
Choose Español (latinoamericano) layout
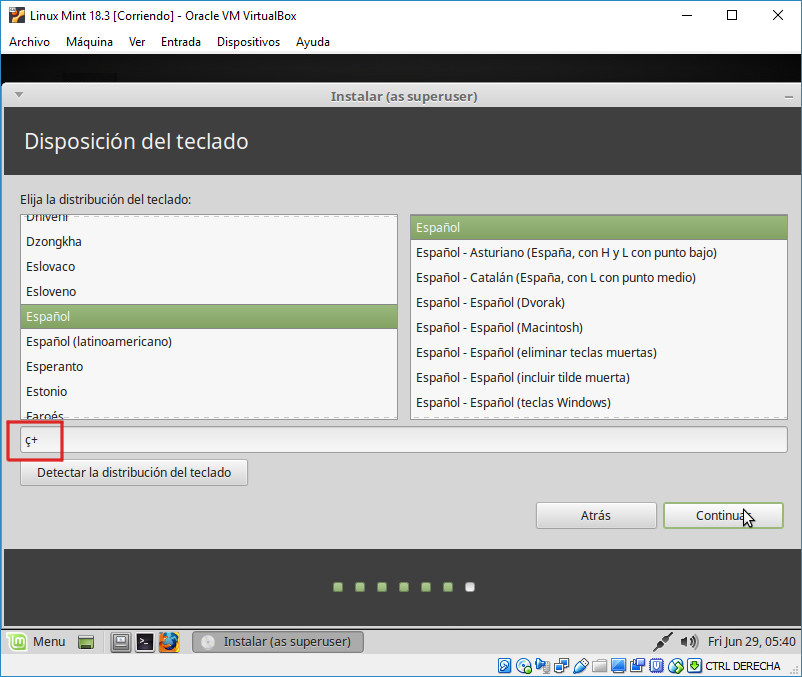(x=209, y=342)
